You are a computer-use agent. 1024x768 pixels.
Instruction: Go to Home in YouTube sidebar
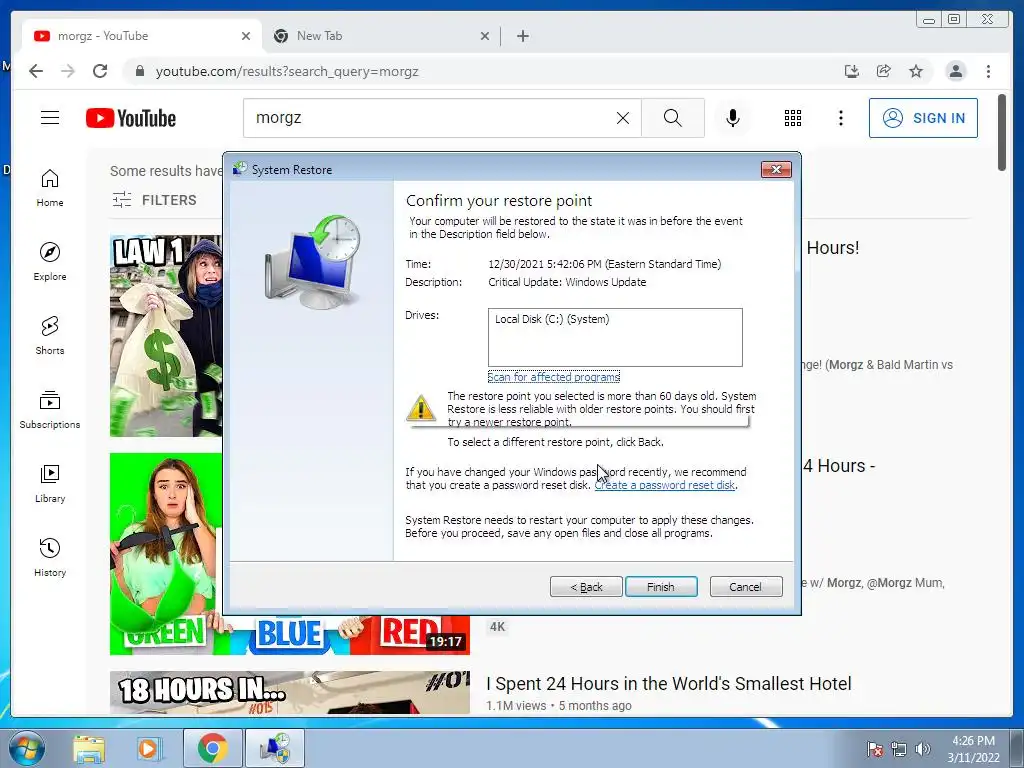(x=50, y=188)
